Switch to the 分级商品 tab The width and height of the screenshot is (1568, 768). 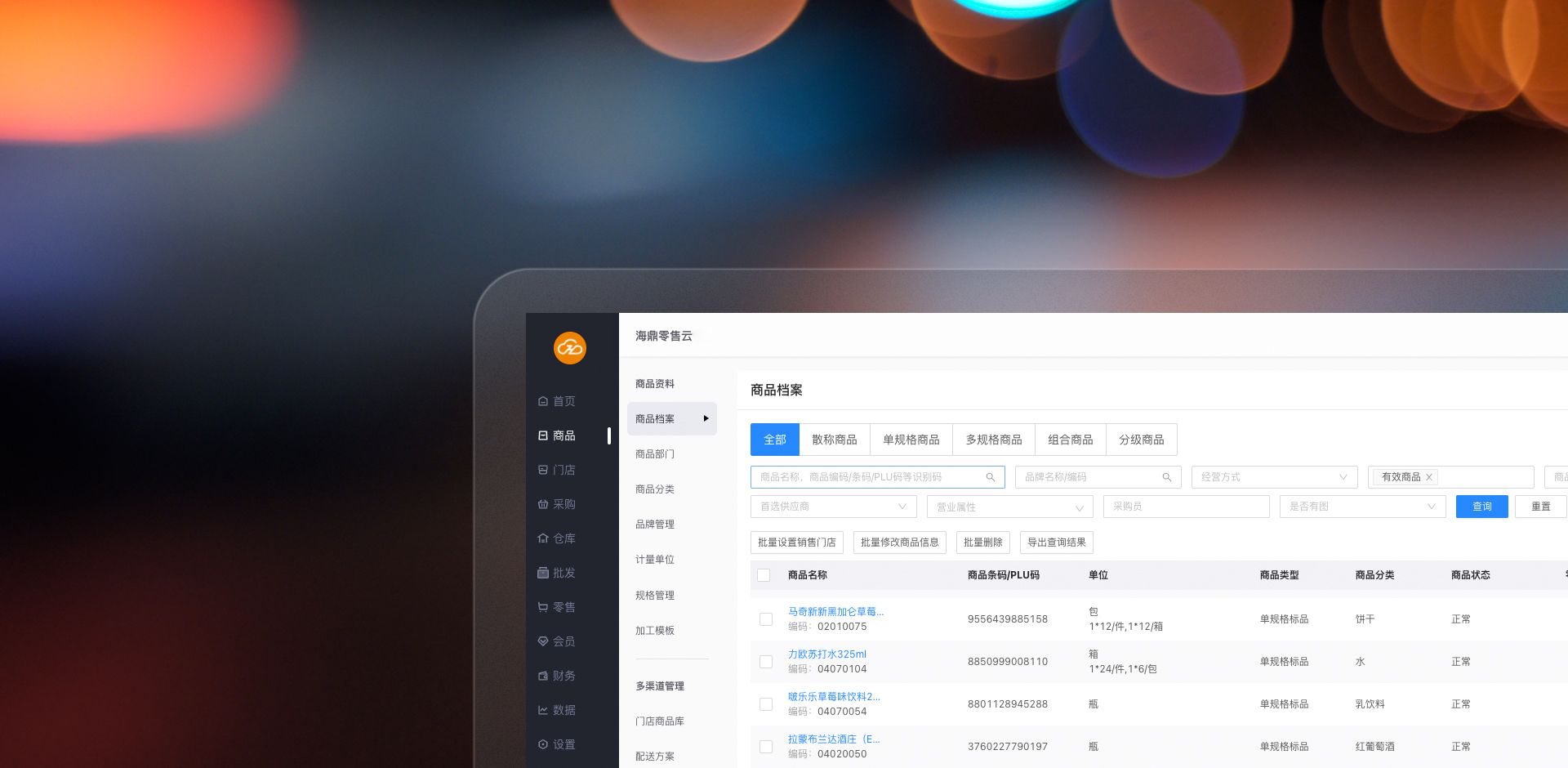(1142, 440)
